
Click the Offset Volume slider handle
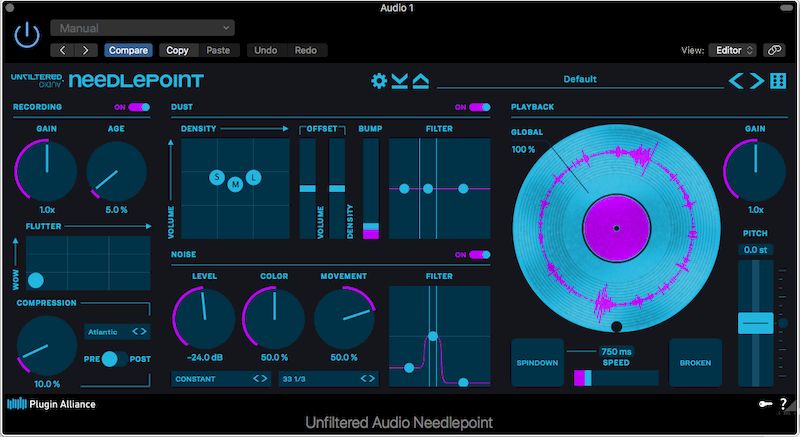pos(308,189)
